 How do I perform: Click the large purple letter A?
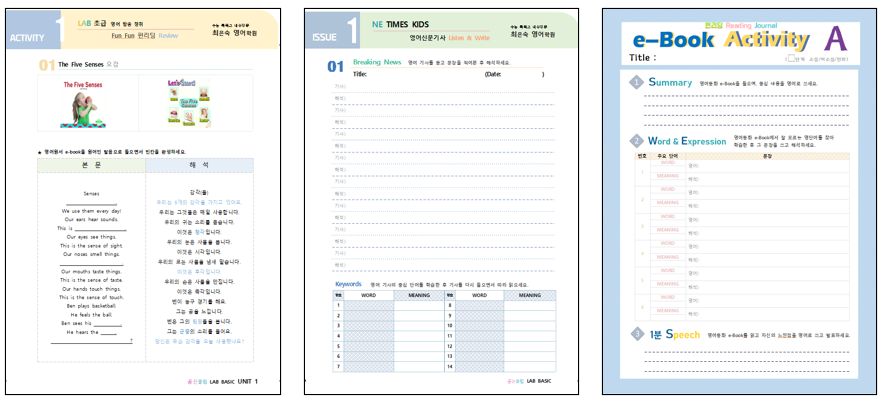tap(835, 40)
